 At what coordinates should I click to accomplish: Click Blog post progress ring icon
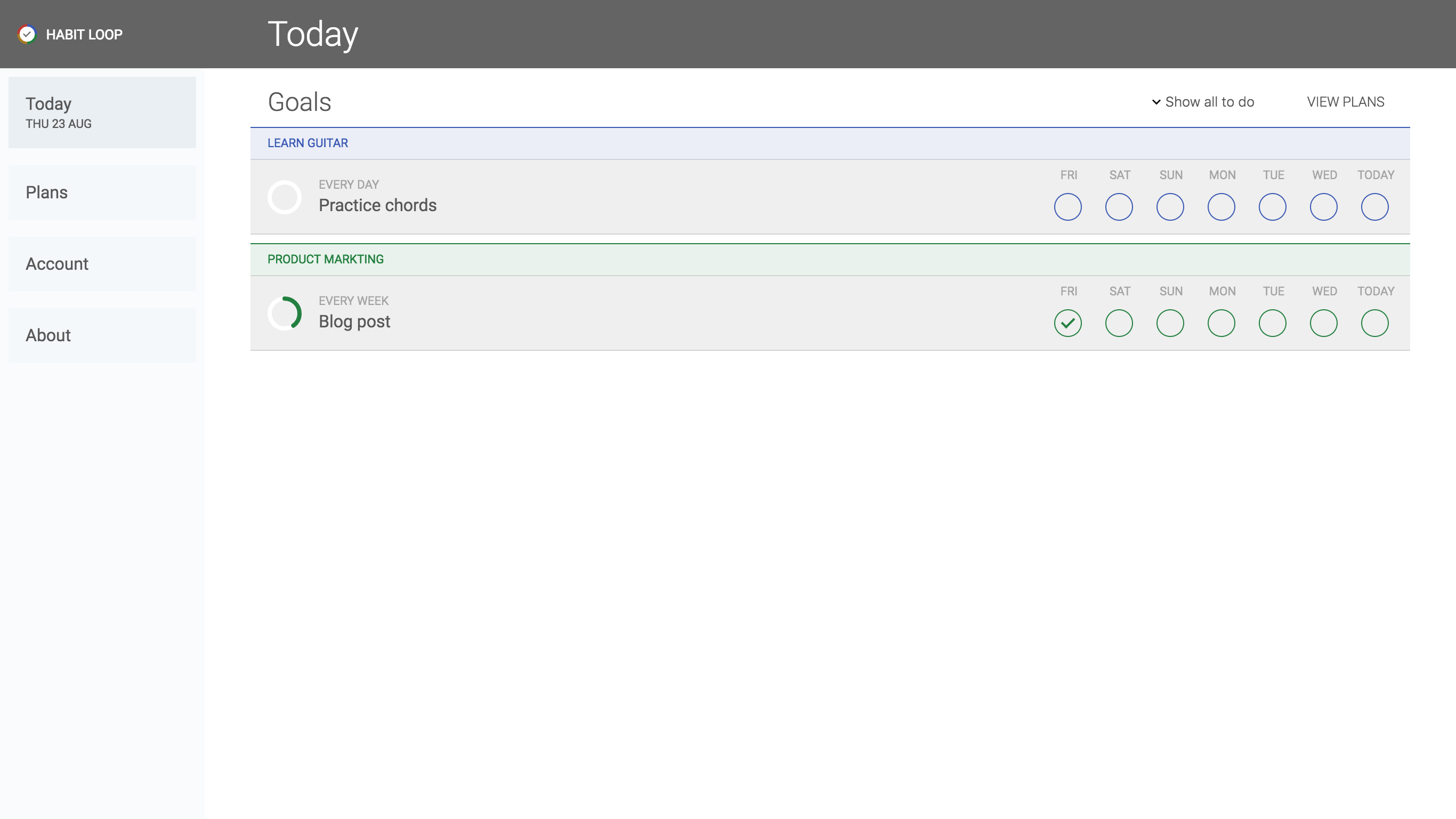click(284, 314)
